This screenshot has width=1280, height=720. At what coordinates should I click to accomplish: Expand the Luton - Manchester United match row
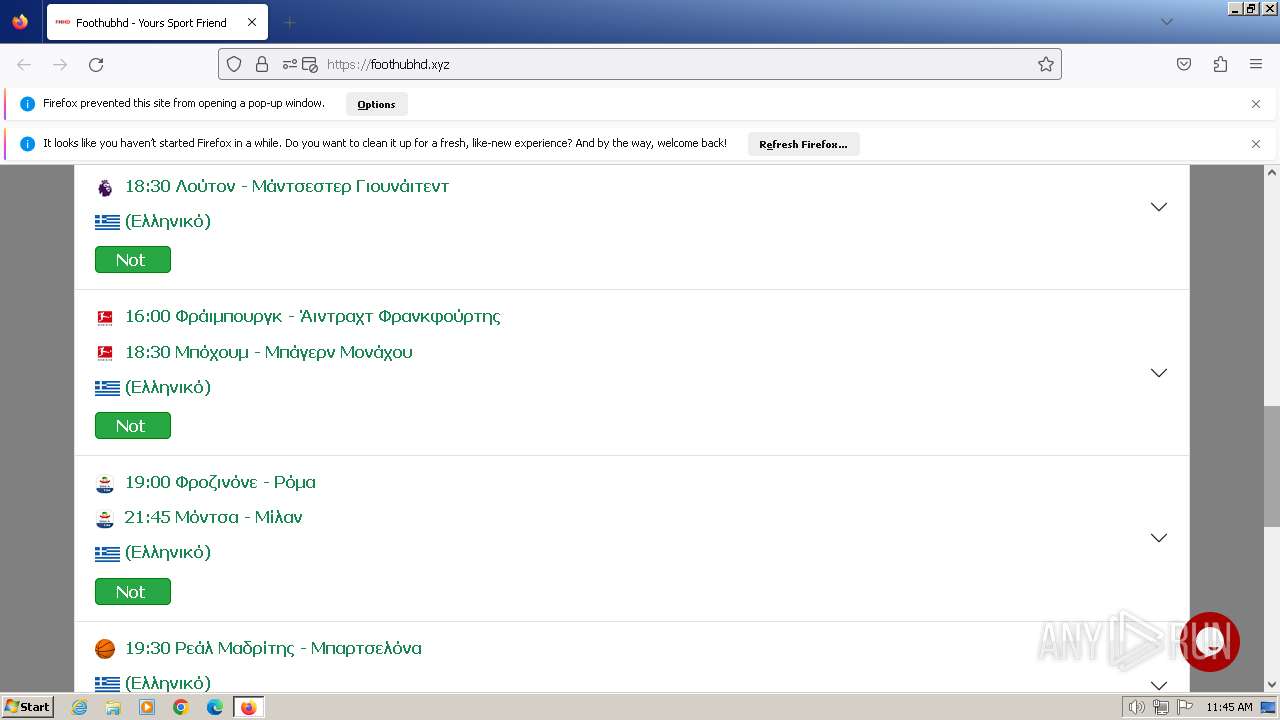coord(1159,207)
